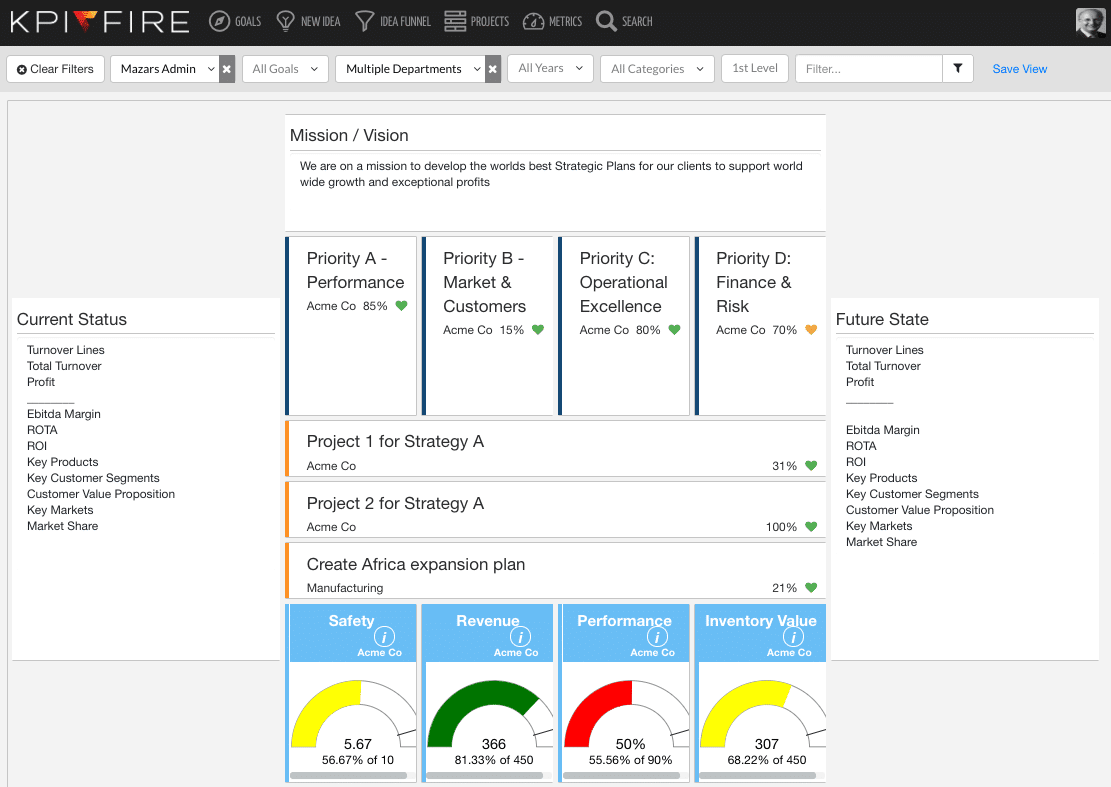The height and width of the screenshot is (787, 1111).
Task: Click Market Share under Future State
Action: (x=881, y=542)
